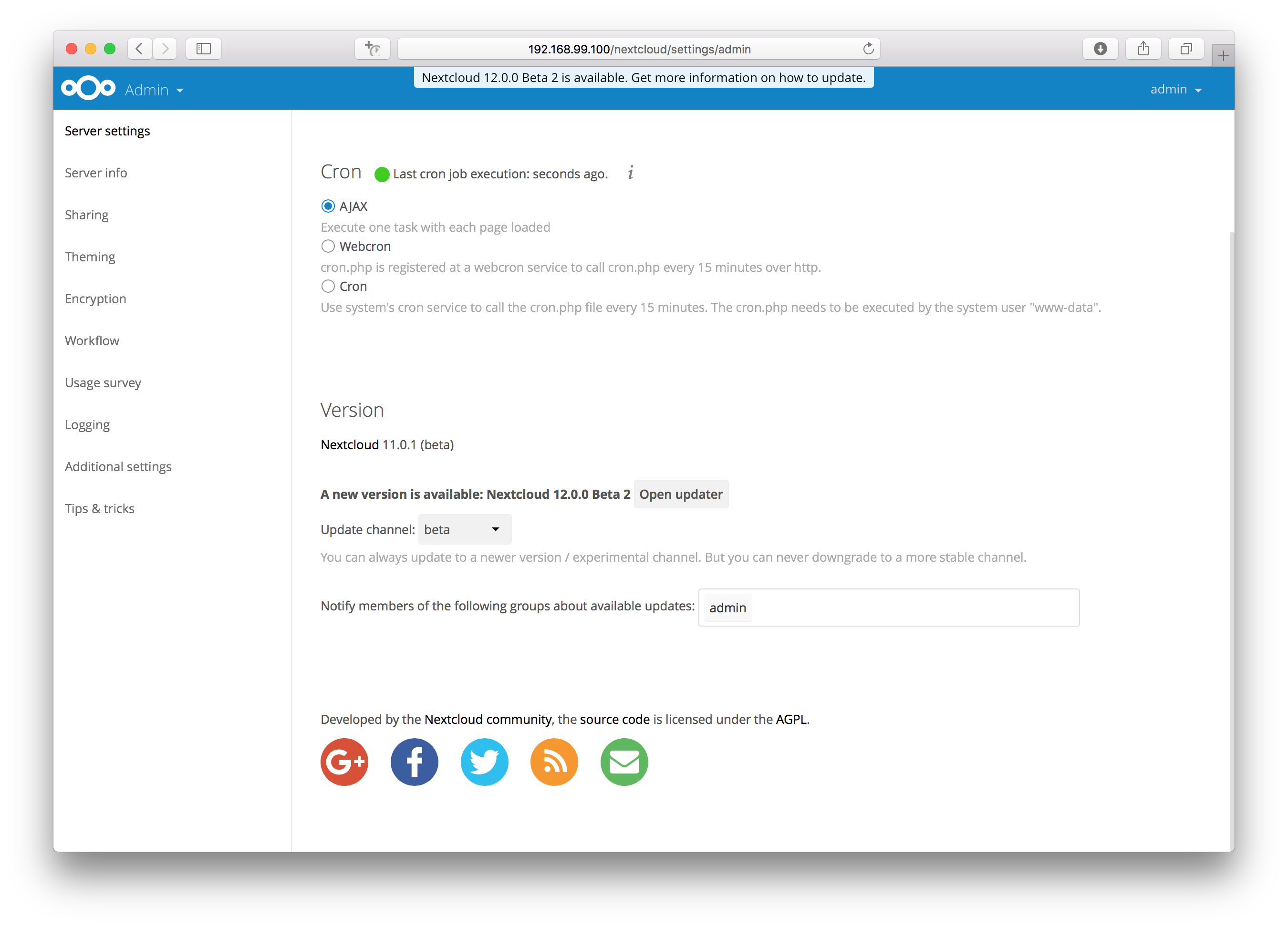The width and height of the screenshot is (1288, 928).
Task: Click the RSS feed social icon
Action: 554,761
